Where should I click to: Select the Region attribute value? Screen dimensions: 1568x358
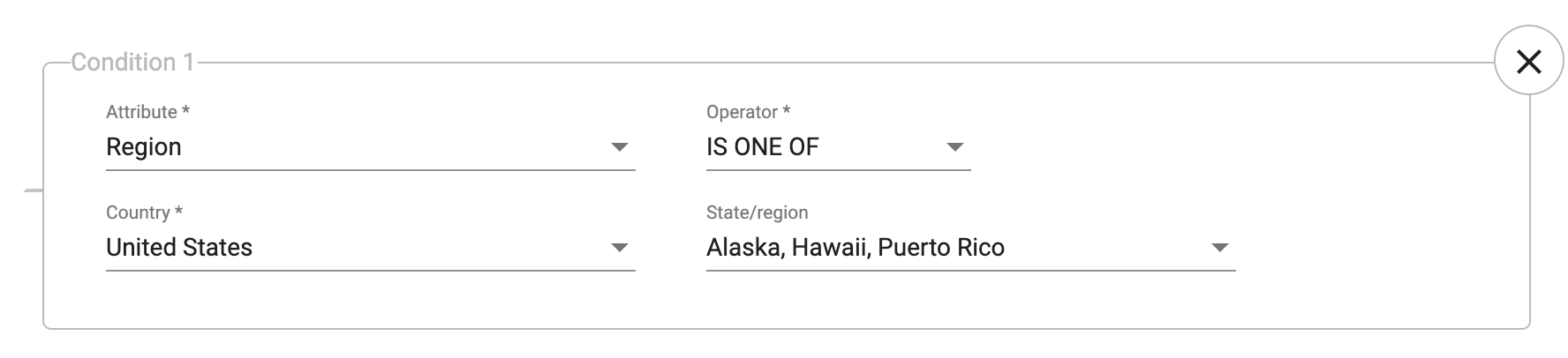371,147
